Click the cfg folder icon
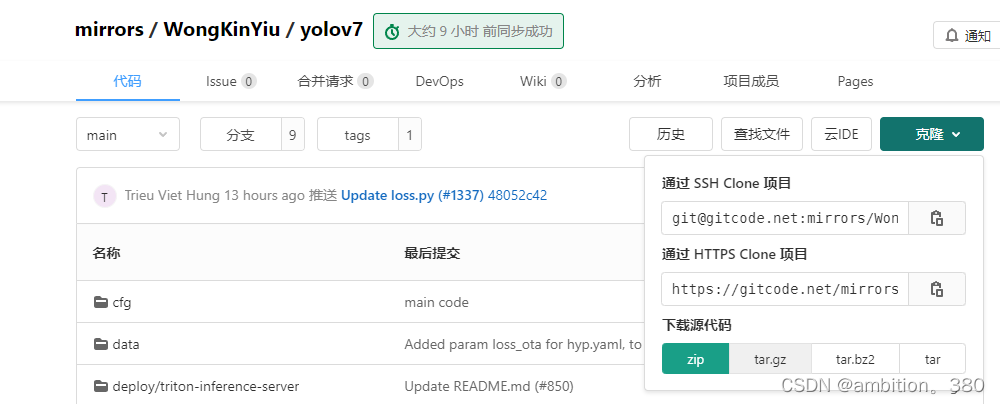 [x=100, y=302]
